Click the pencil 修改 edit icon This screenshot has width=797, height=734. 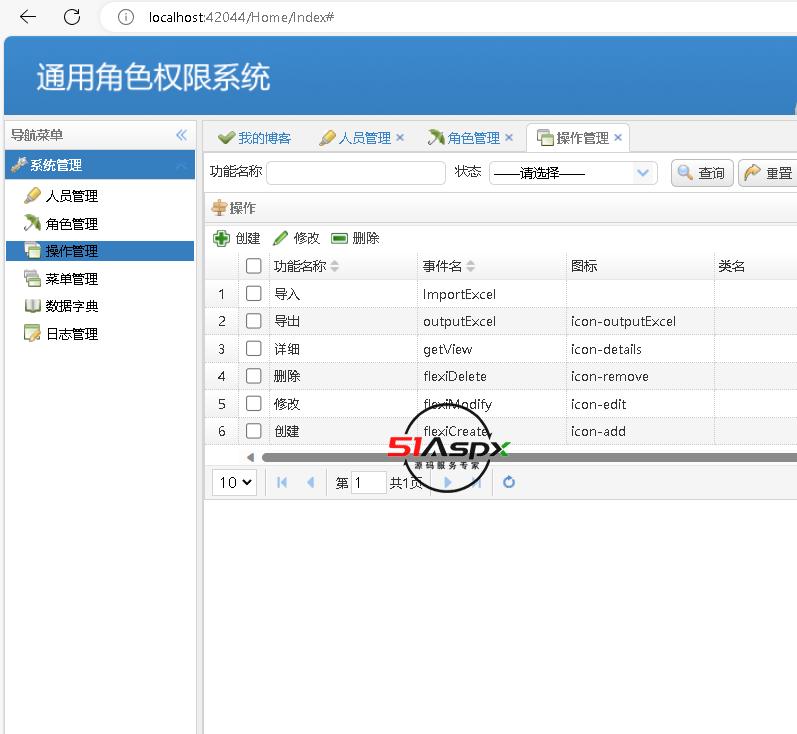[x=281, y=238]
